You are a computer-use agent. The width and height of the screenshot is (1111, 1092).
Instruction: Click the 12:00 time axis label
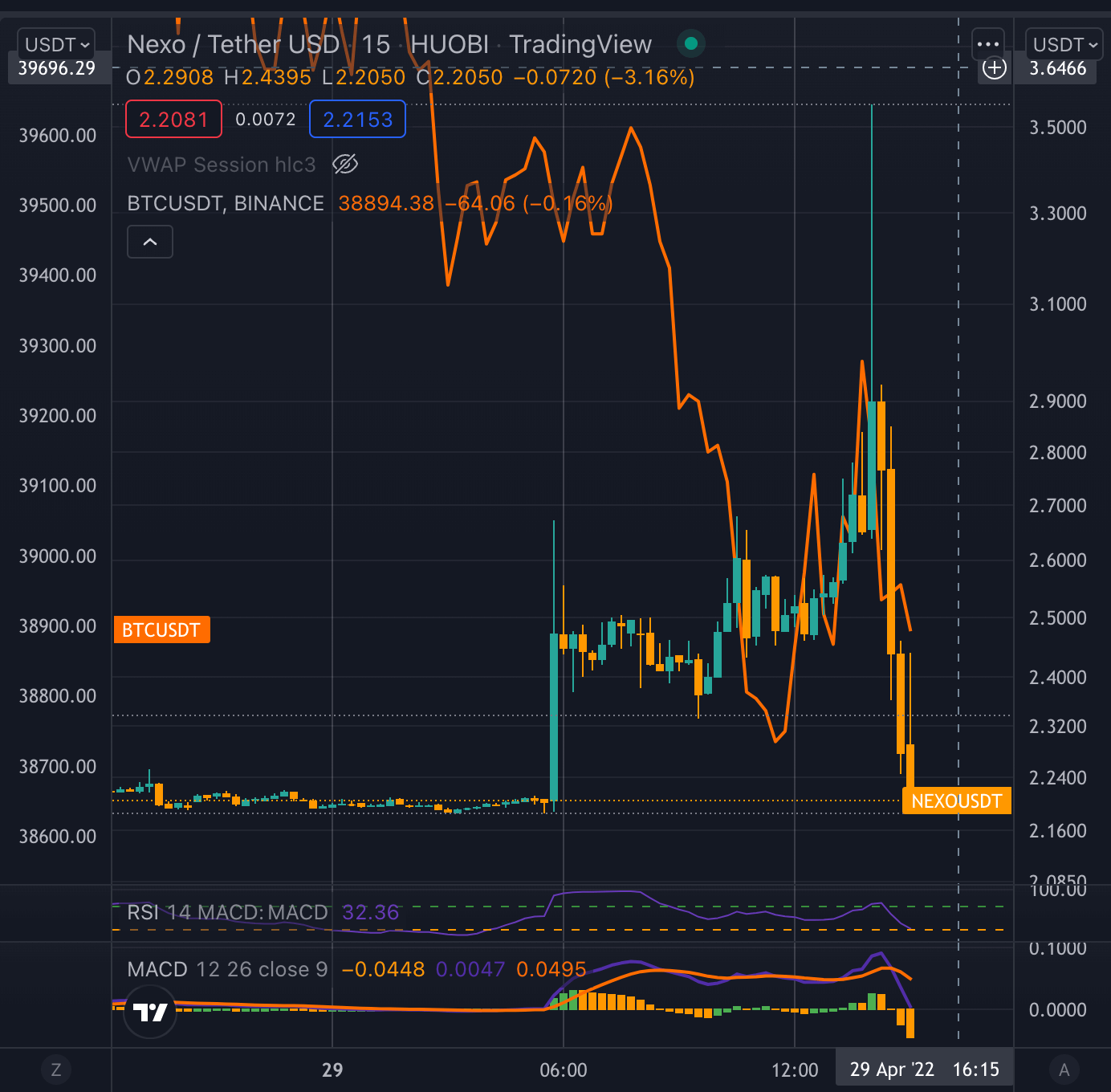(795, 1070)
